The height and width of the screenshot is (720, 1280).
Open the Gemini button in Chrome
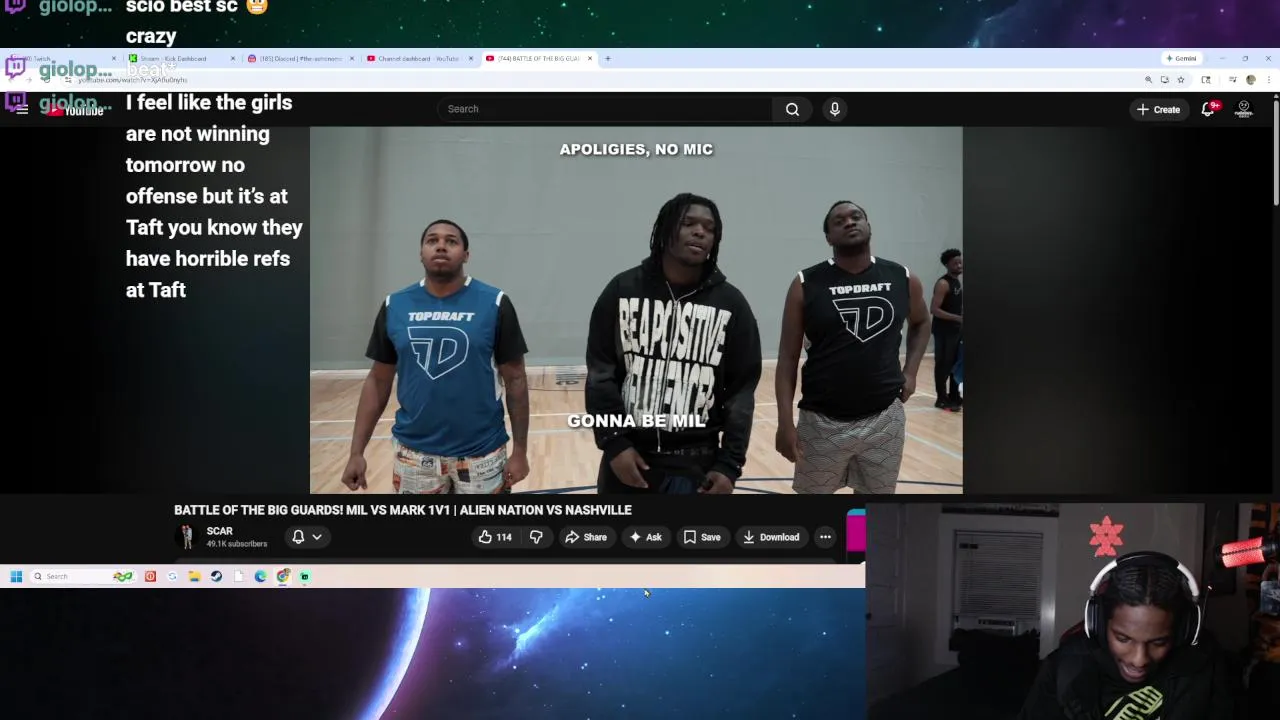1181,58
